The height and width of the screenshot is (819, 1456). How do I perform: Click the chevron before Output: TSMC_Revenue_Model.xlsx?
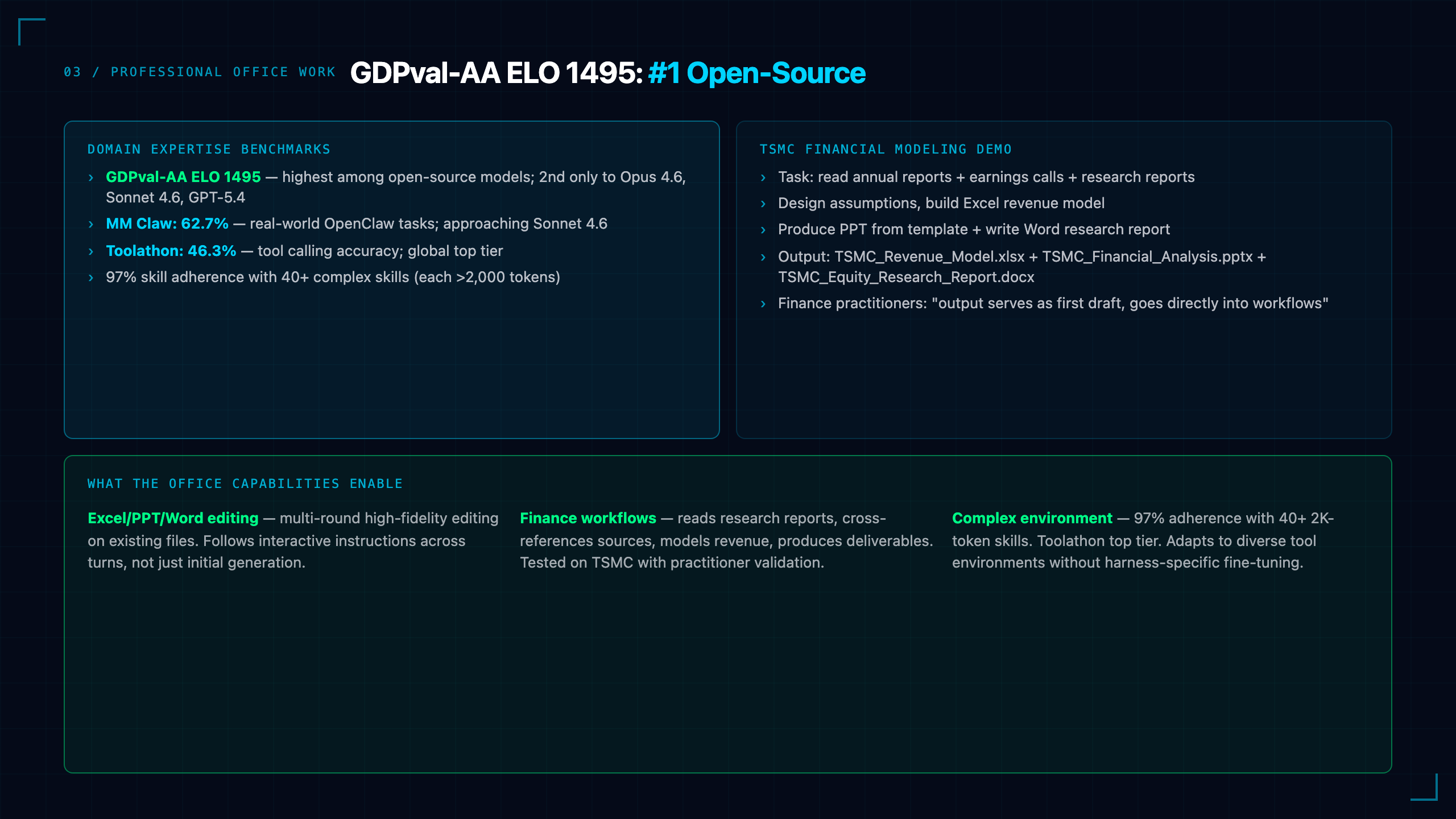(763, 258)
